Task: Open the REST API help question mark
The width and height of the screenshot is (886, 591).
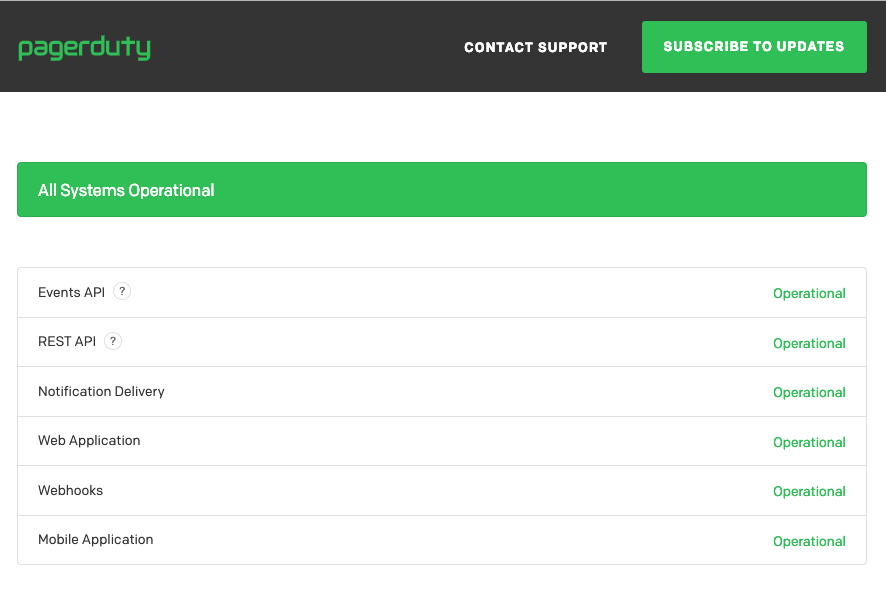Action: 113,341
